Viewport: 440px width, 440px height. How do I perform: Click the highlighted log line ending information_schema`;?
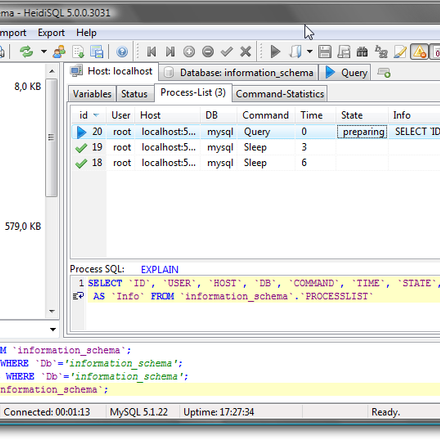point(220,390)
